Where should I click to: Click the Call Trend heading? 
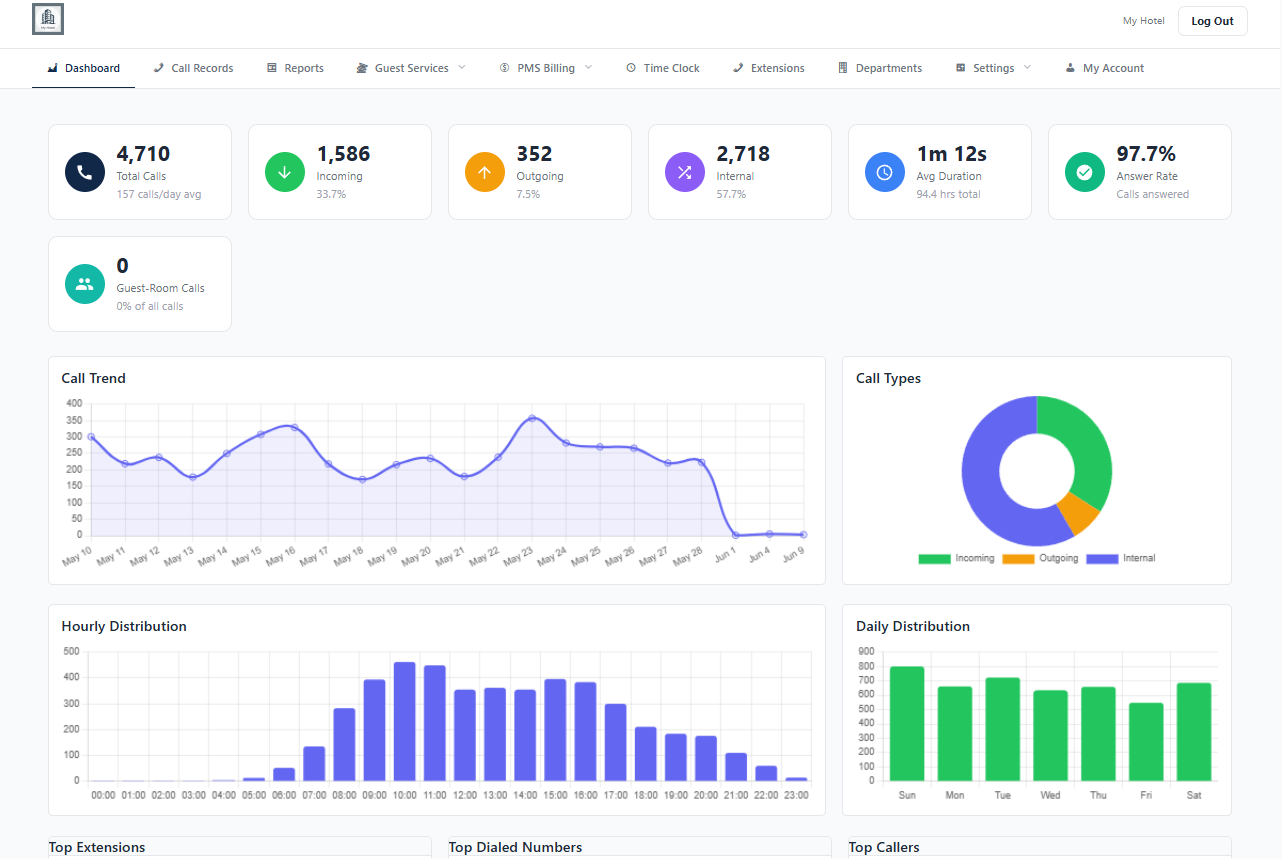click(93, 378)
